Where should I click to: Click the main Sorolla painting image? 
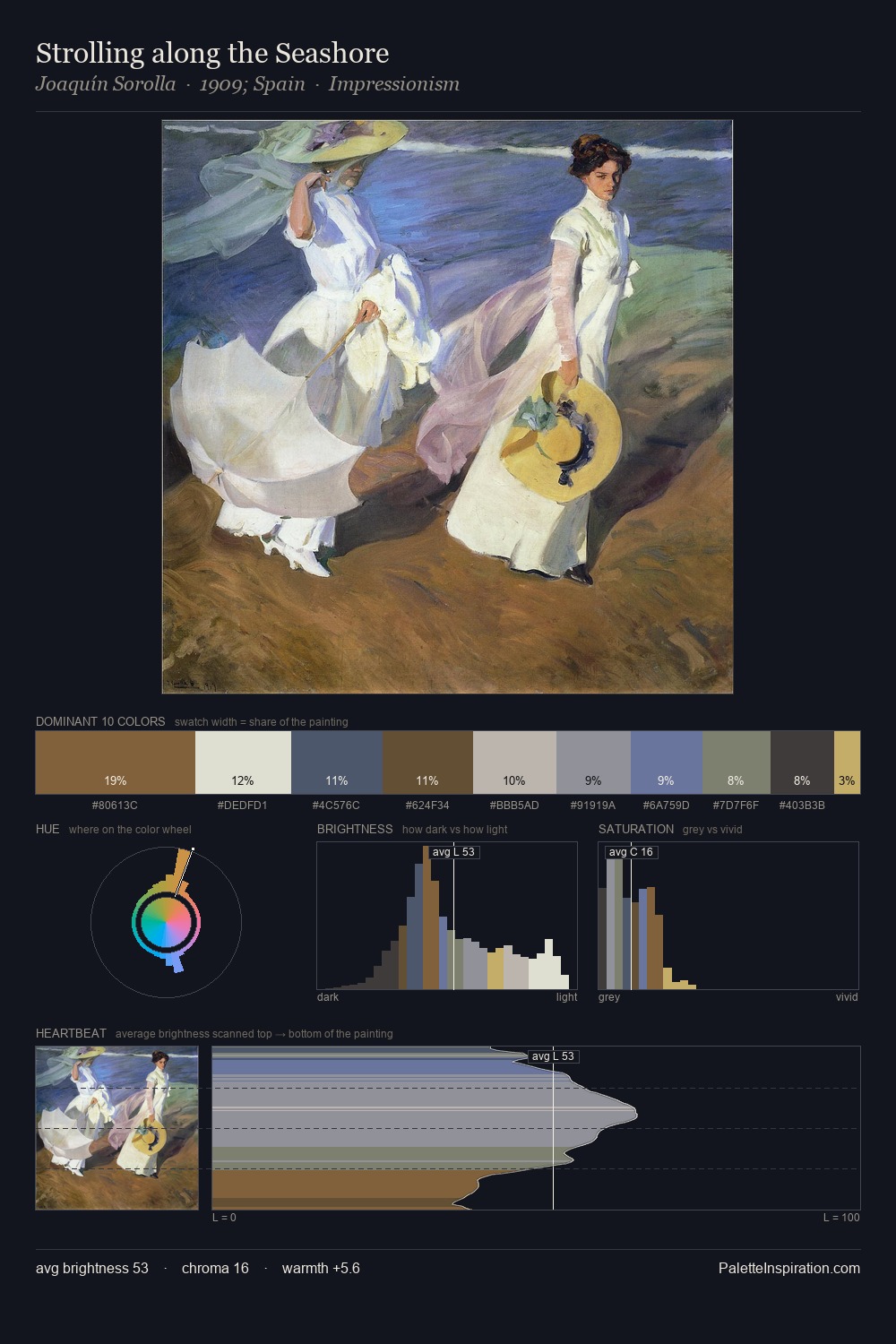(x=447, y=407)
